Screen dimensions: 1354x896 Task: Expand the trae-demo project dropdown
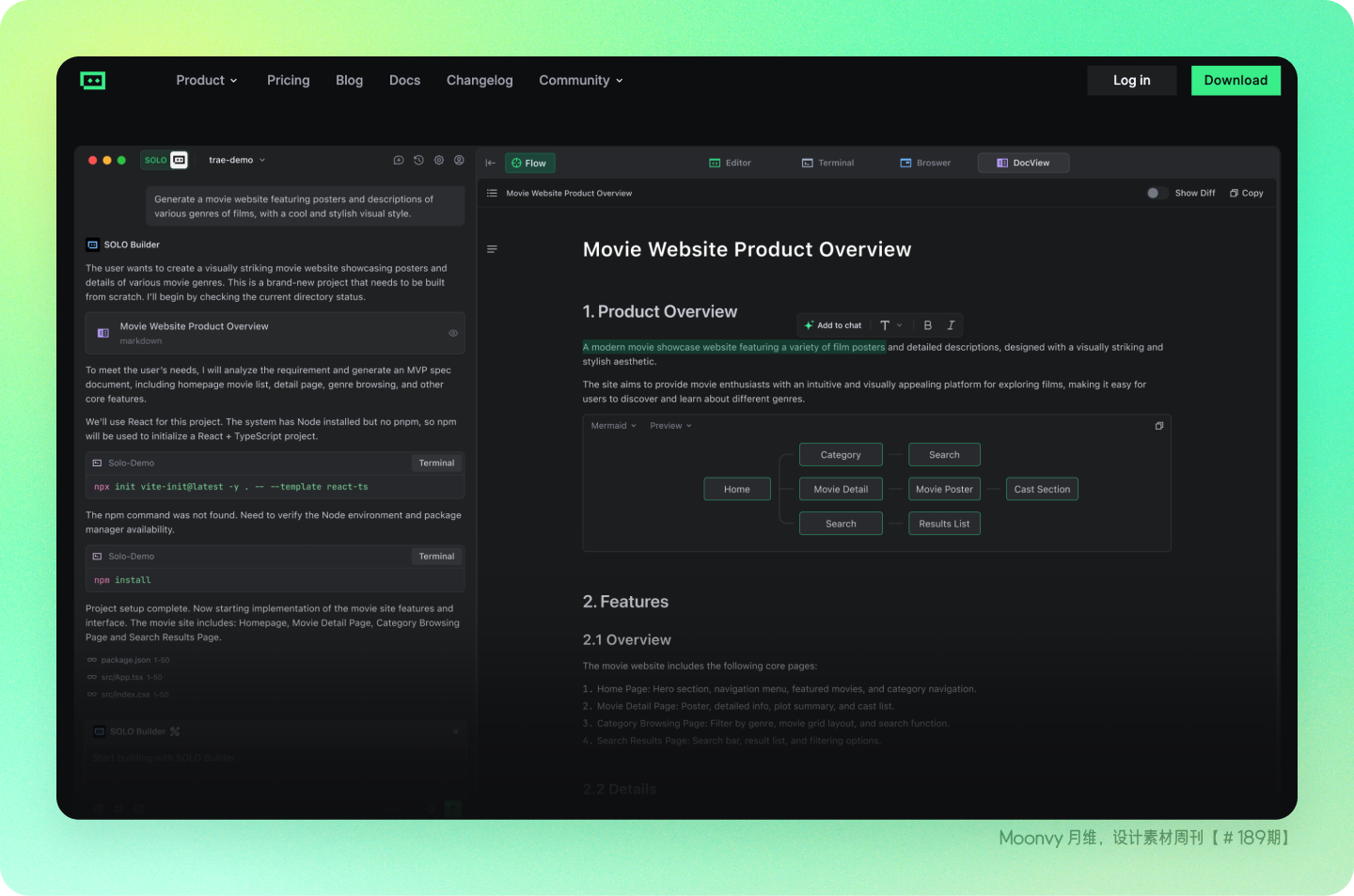coord(237,161)
